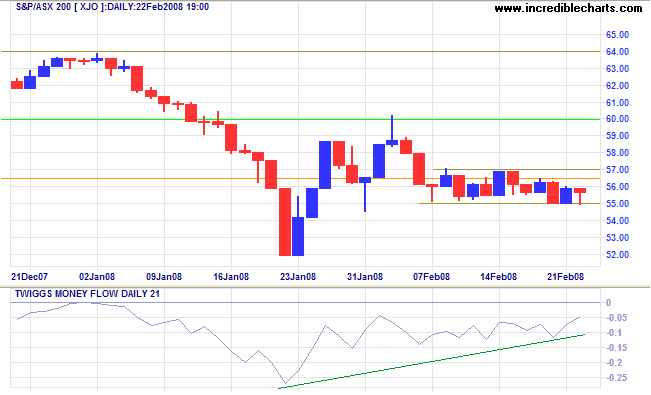Select the 56.00 price axis label
This screenshot has width=651, height=395.
617,187
